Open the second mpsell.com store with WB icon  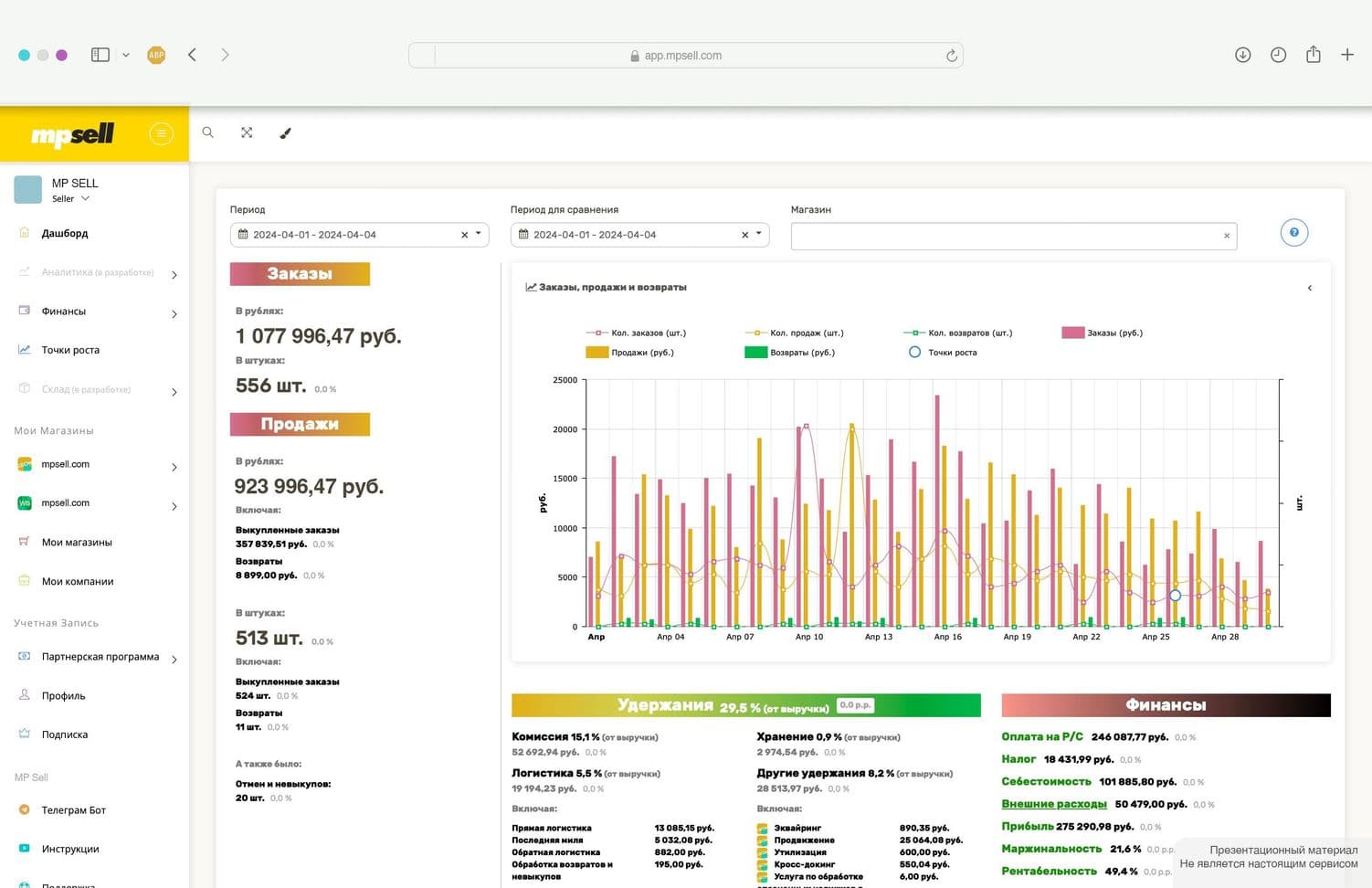point(66,503)
